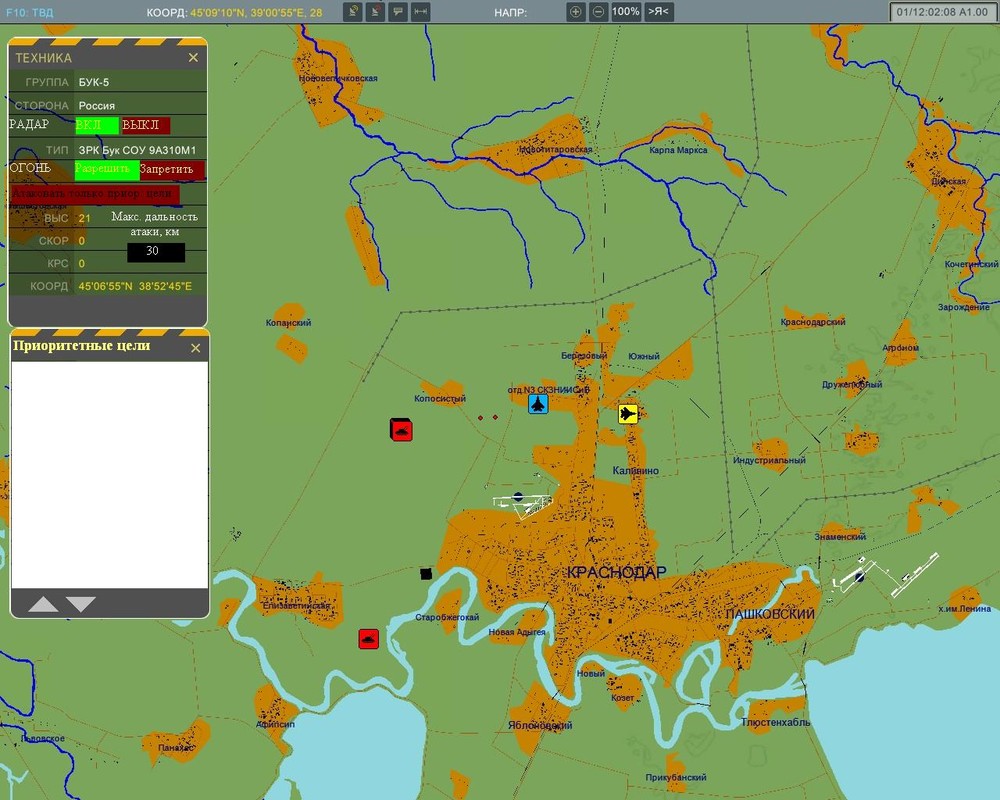
Task: Allow fire with Разрешить button
Action: coord(107,170)
